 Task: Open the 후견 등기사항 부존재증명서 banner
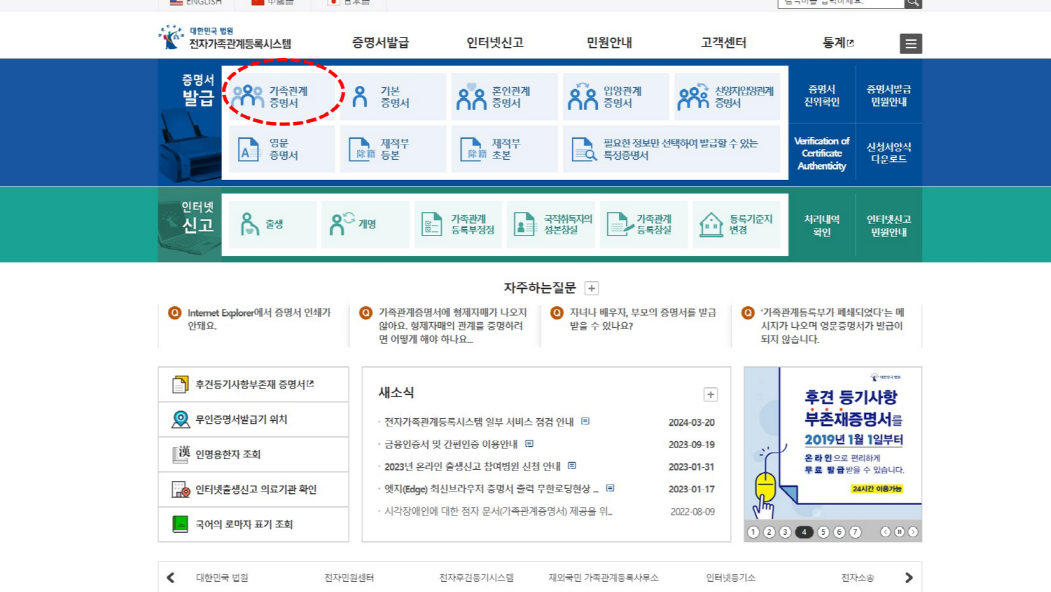(833, 444)
